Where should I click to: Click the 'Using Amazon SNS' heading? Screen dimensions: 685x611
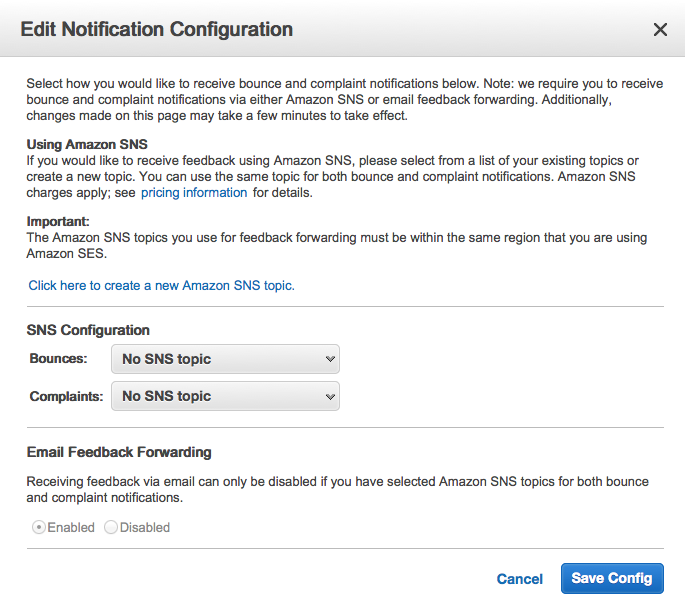[87, 144]
